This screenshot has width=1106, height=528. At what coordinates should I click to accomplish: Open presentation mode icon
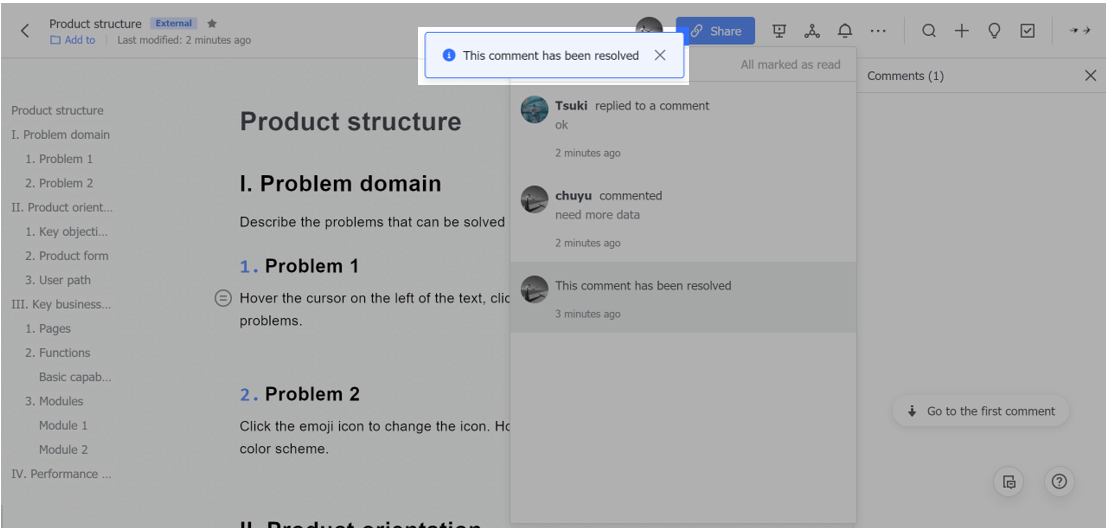[x=780, y=31]
